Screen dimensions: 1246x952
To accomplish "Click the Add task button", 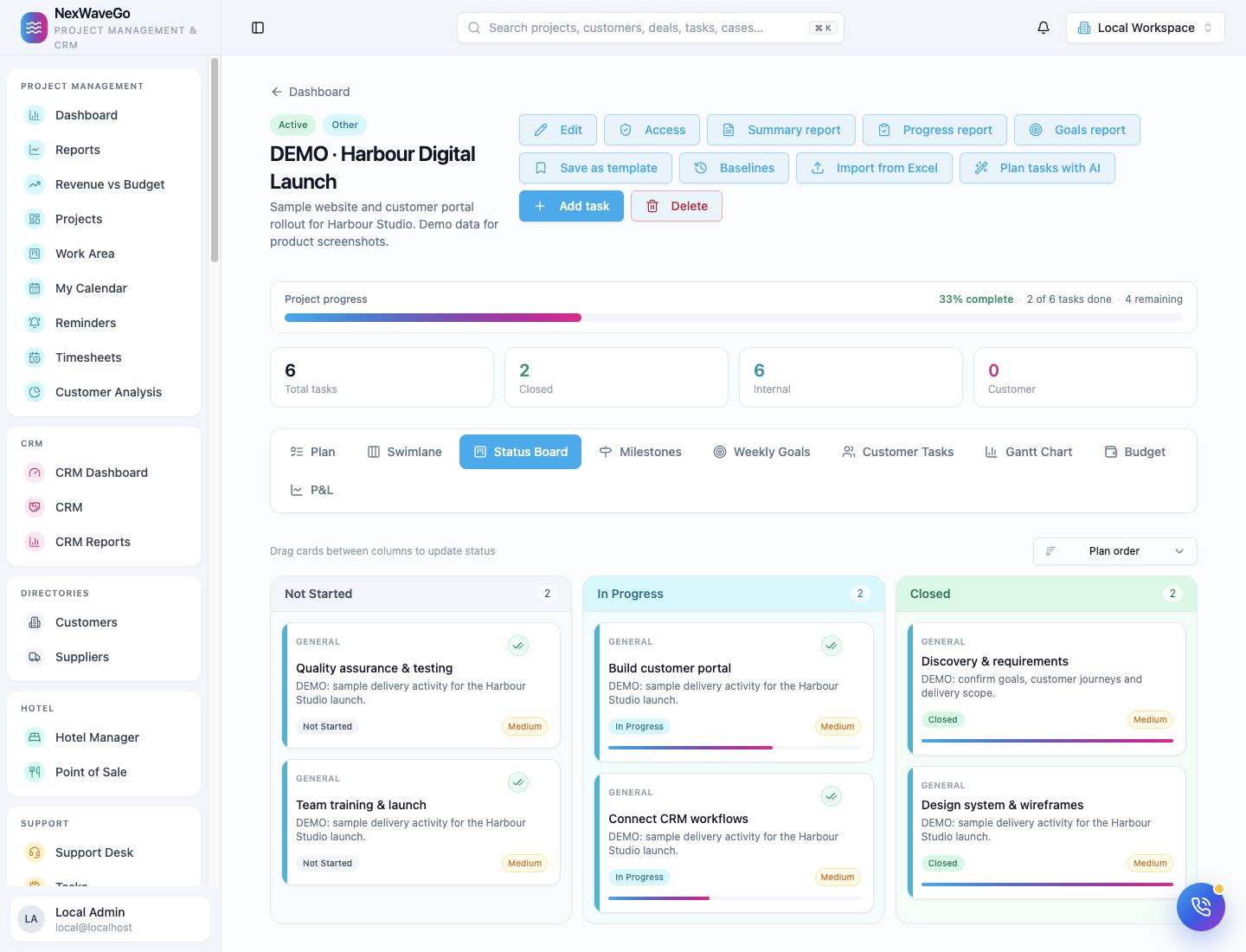I will click(x=571, y=206).
